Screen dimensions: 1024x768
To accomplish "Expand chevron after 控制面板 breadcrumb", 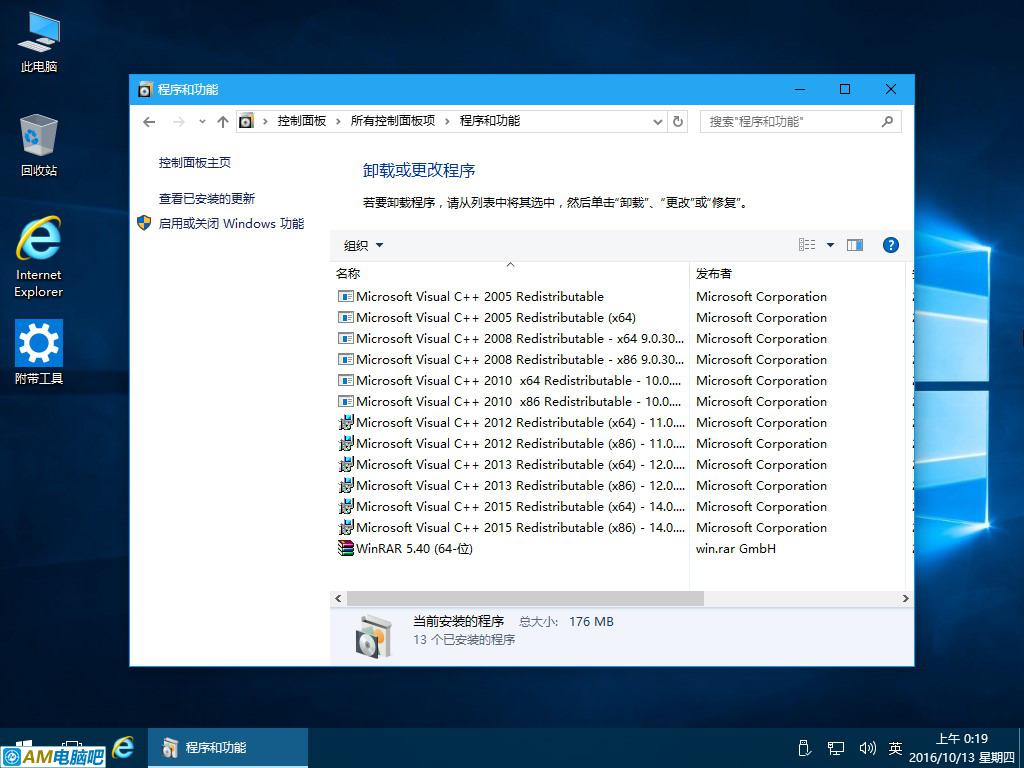I will (x=338, y=121).
